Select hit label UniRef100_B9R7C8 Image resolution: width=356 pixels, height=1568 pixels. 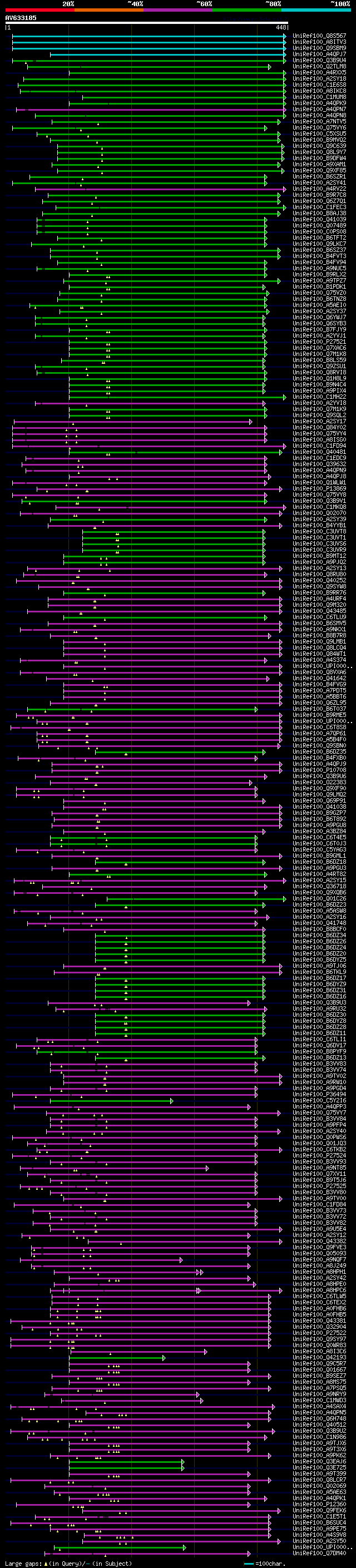[319, 195]
